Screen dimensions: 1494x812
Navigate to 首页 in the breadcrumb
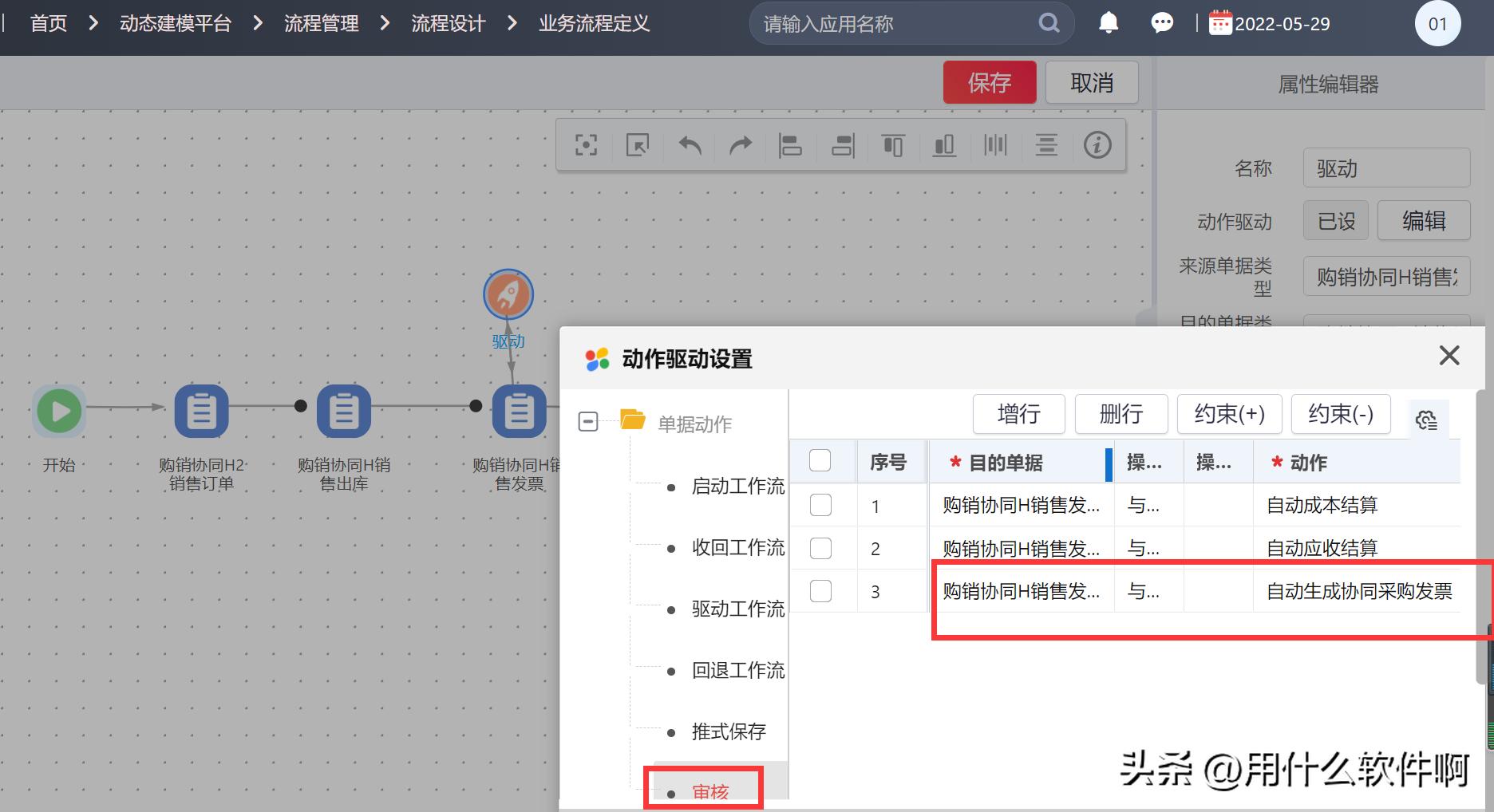48,22
